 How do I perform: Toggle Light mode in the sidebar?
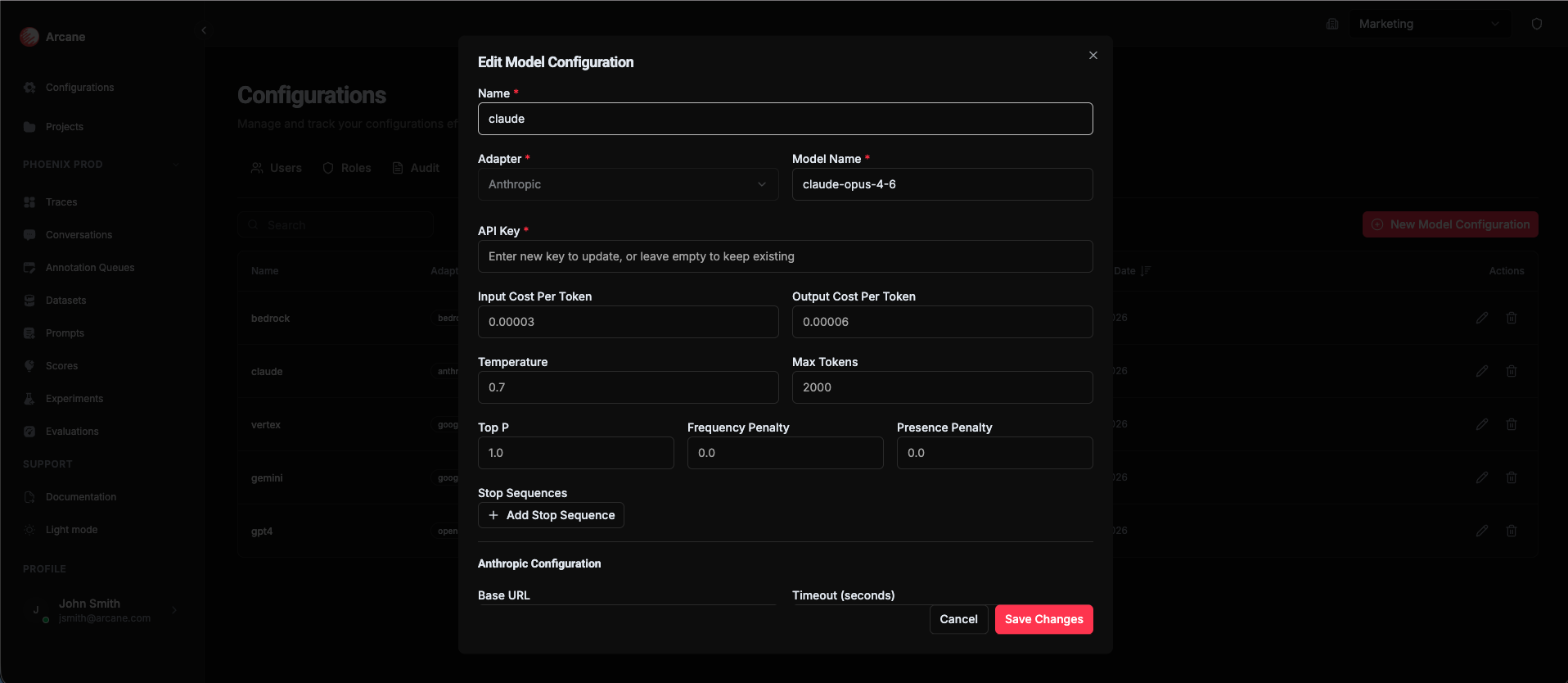(x=71, y=530)
